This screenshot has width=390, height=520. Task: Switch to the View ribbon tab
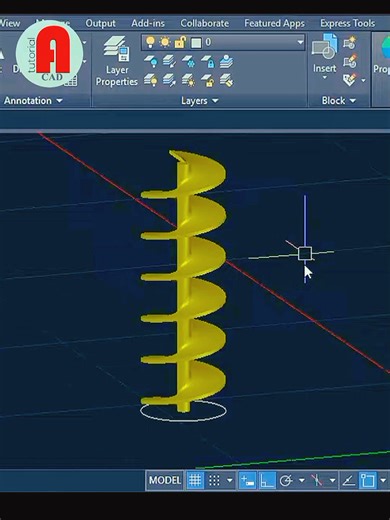coord(9,23)
